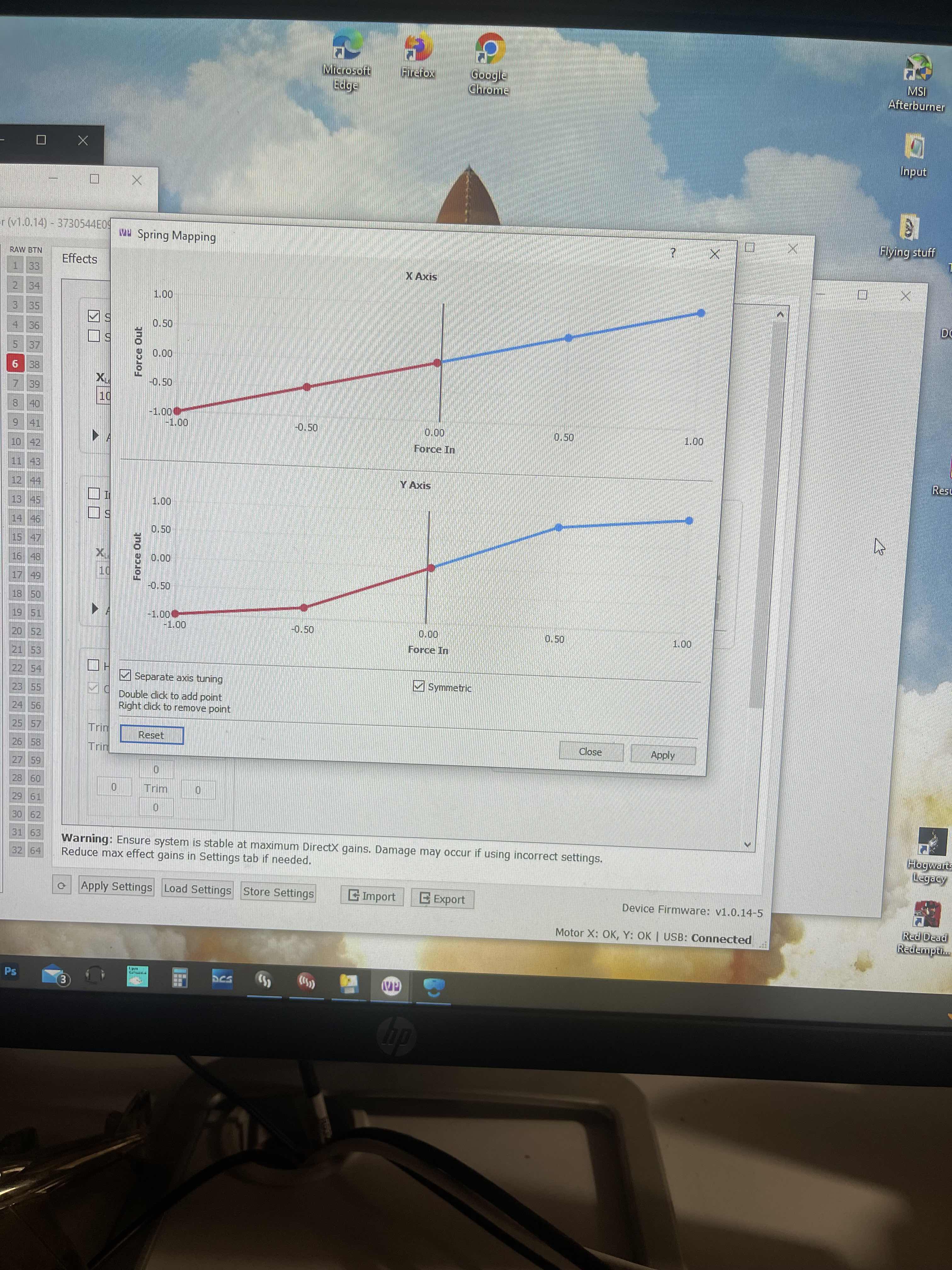The image size is (952, 1270).
Task: Click the Export button with arrow icon
Action: click(x=442, y=899)
